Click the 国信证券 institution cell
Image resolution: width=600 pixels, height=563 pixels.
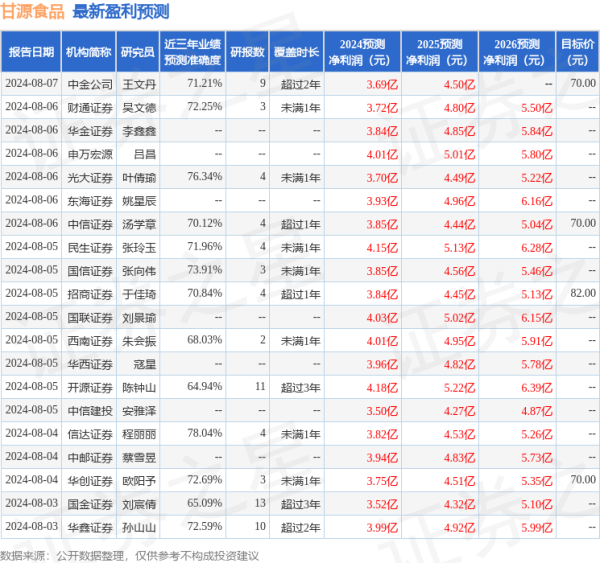pyautogui.click(x=90, y=271)
